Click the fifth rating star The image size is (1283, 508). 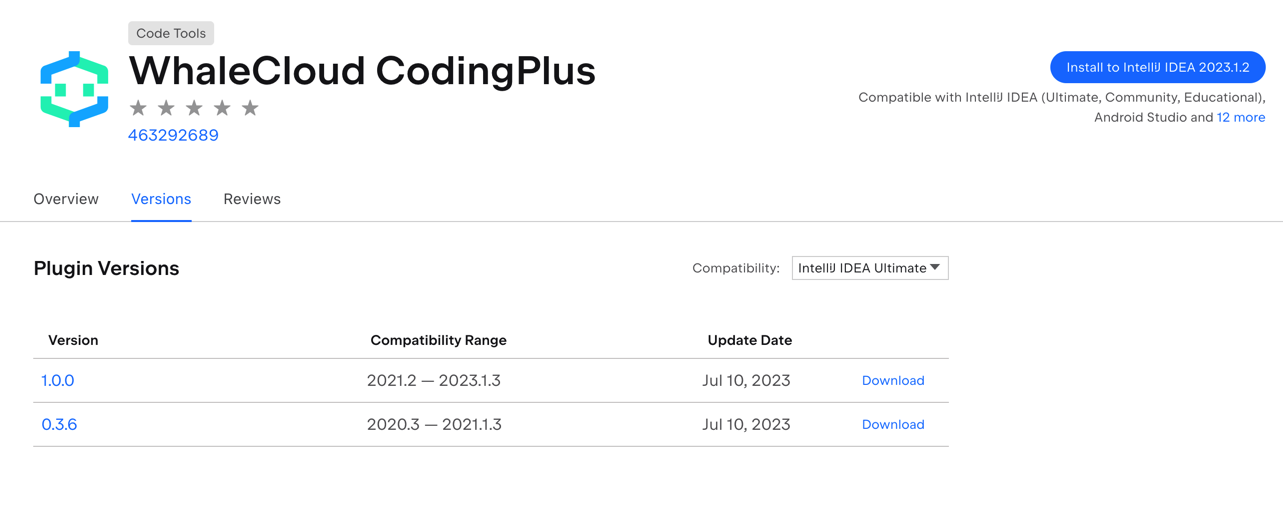[x=250, y=108]
